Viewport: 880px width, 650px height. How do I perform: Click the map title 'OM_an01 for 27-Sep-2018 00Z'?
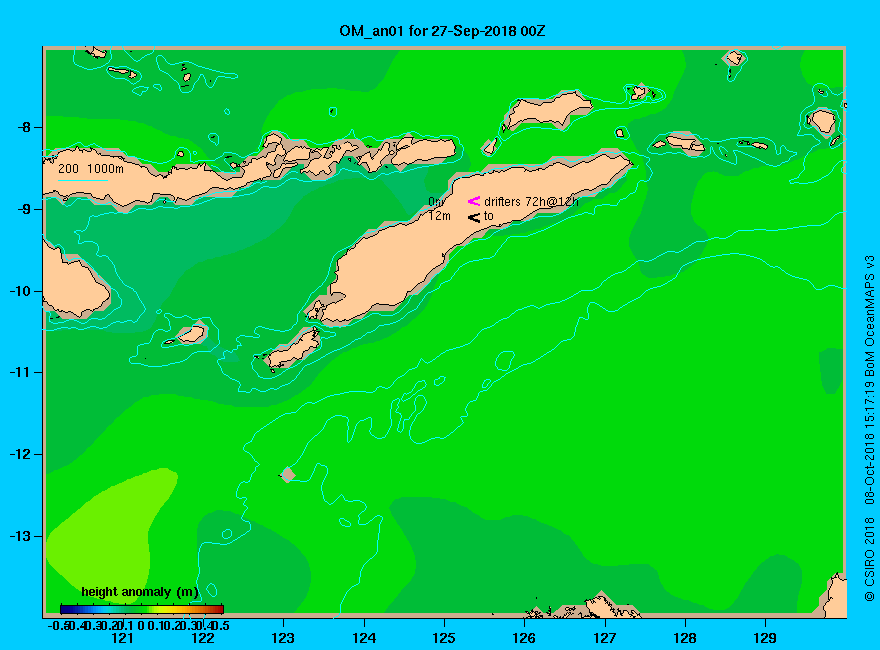(442, 31)
